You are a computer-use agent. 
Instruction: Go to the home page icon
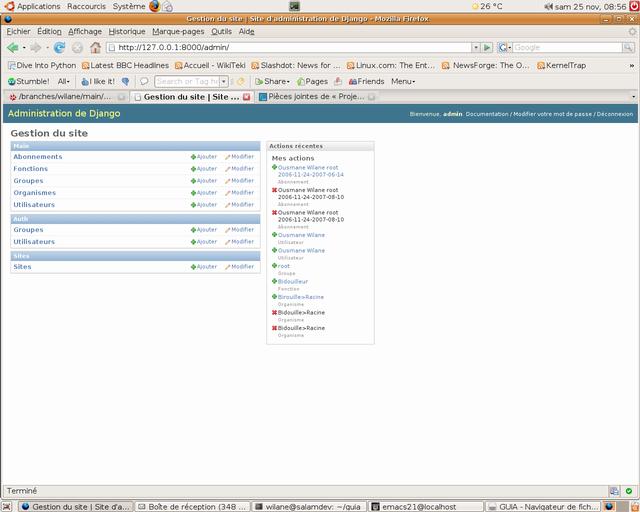tap(96, 48)
